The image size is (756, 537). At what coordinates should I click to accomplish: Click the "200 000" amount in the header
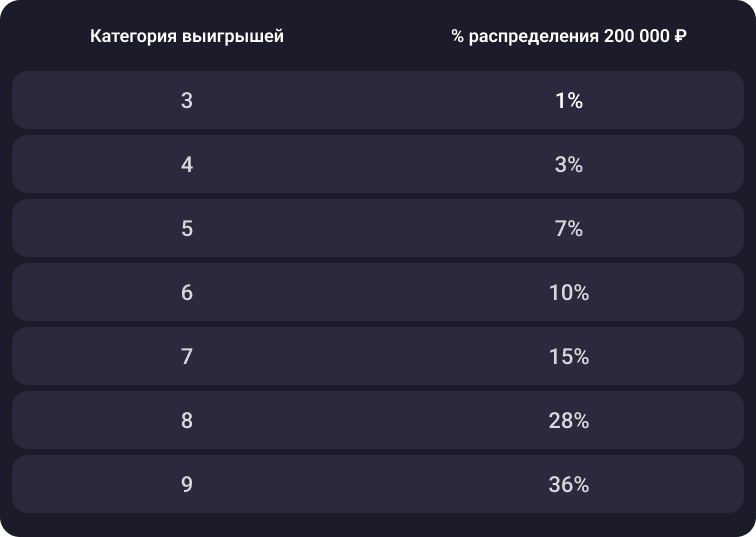click(x=637, y=37)
